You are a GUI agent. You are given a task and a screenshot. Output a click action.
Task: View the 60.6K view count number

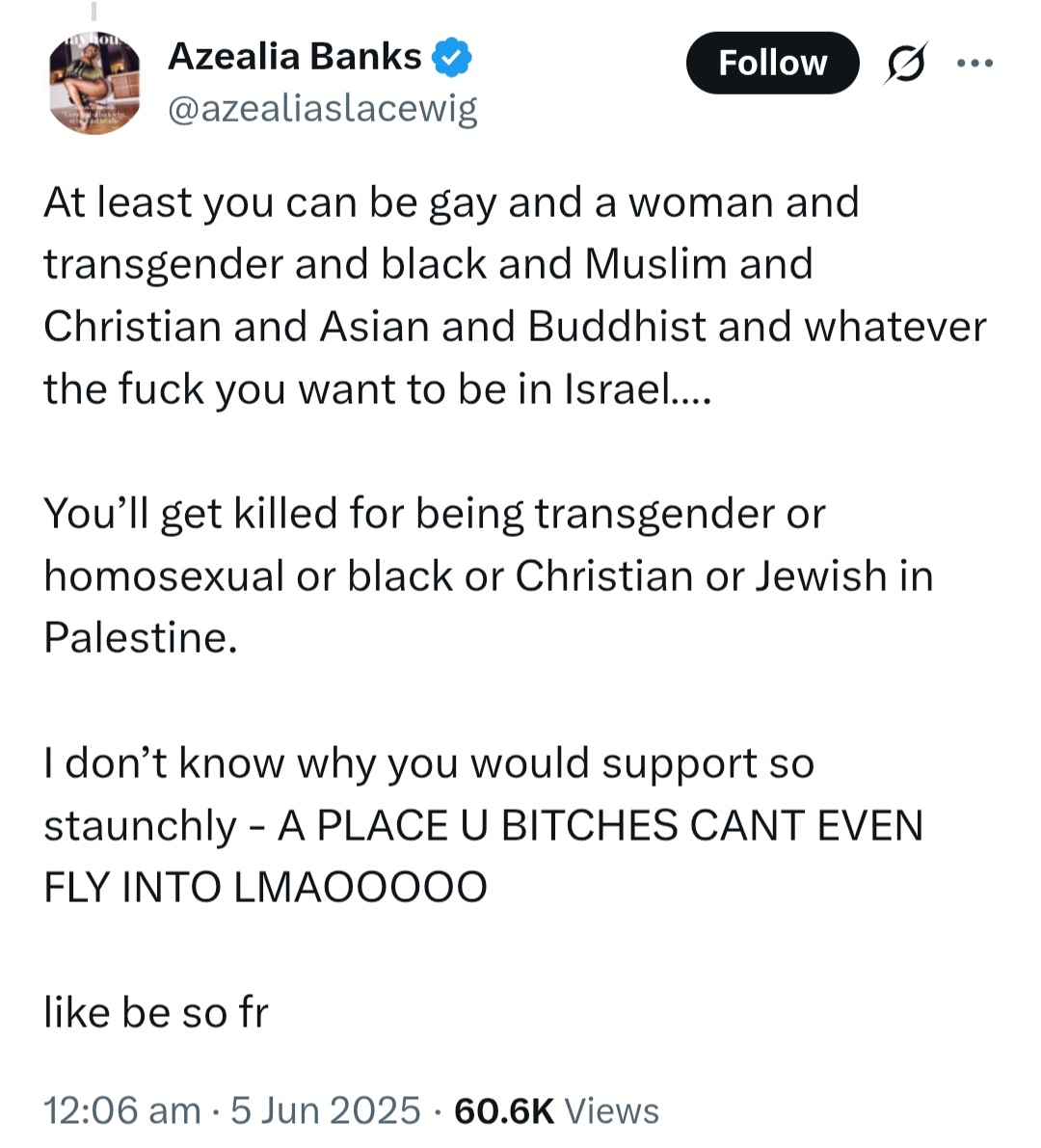point(504,1110)
